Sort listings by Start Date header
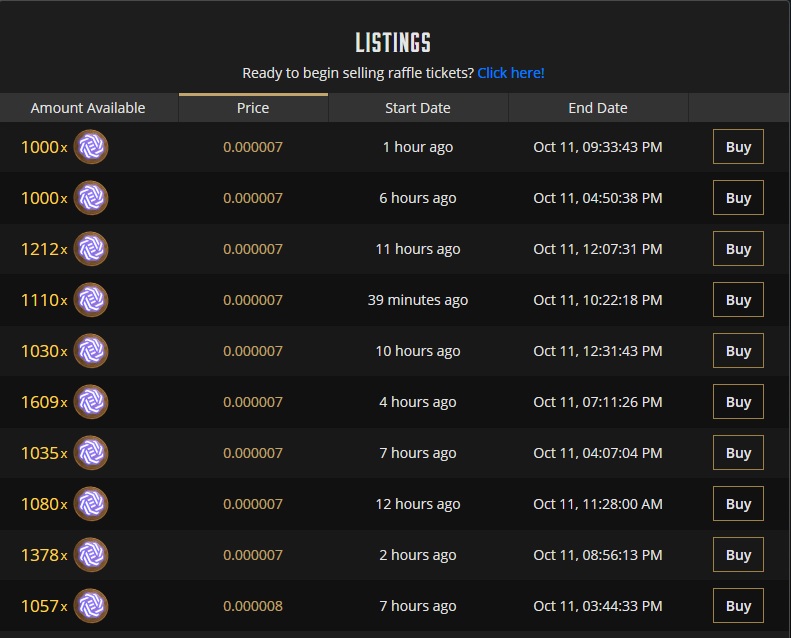Viewport: 791px width, 638px height. click(417, 108)
